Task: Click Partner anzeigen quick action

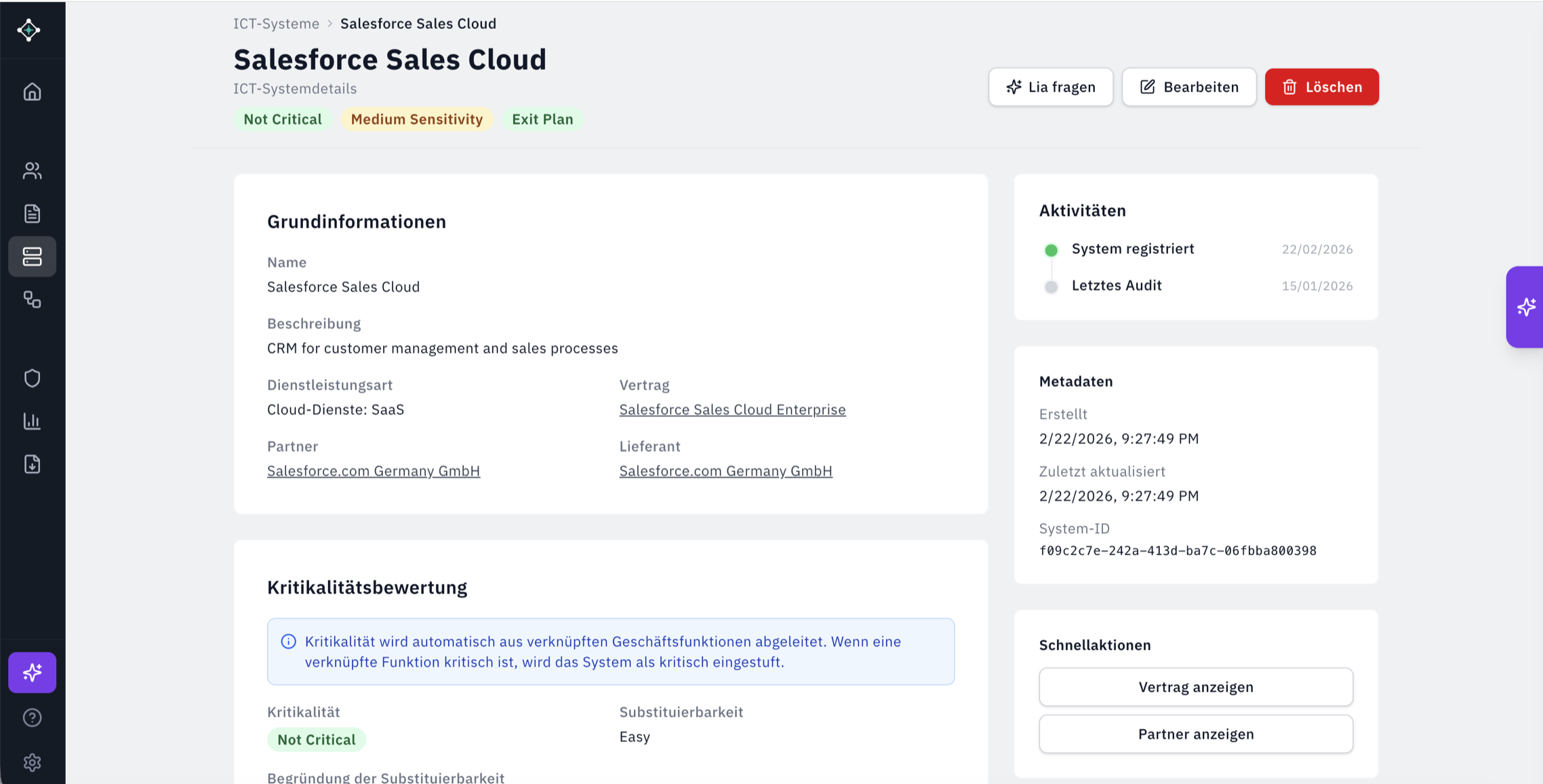Action: (1195, 734)
